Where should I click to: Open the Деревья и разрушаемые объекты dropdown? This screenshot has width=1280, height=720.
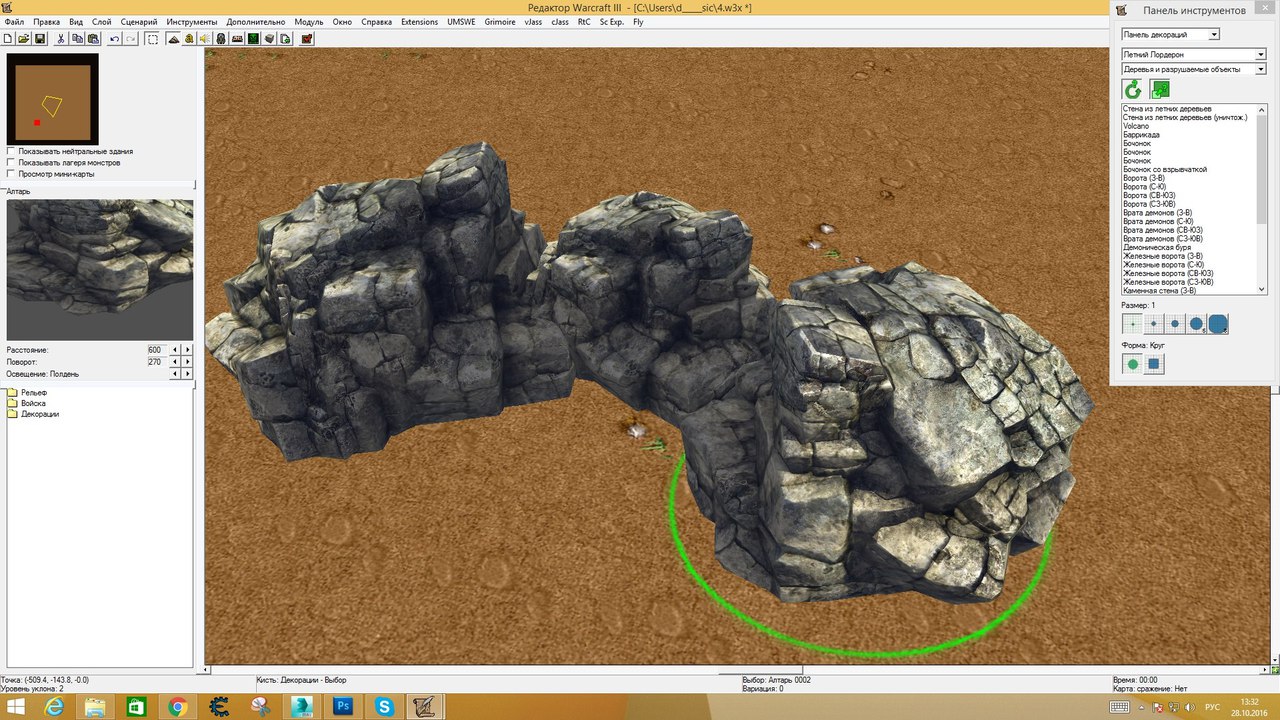pos(1194,69)
